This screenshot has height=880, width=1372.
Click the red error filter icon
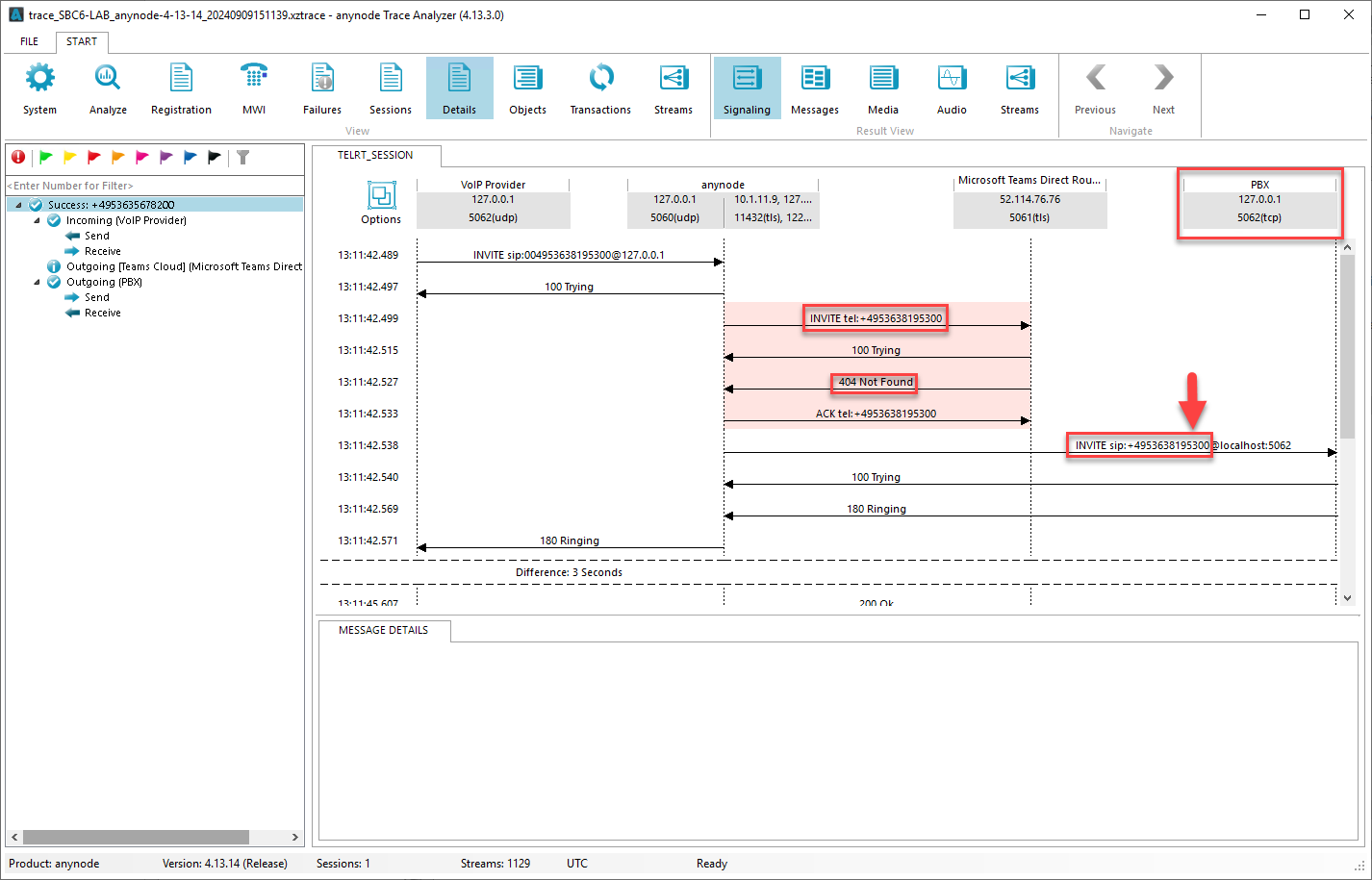(x=18, y=157)
